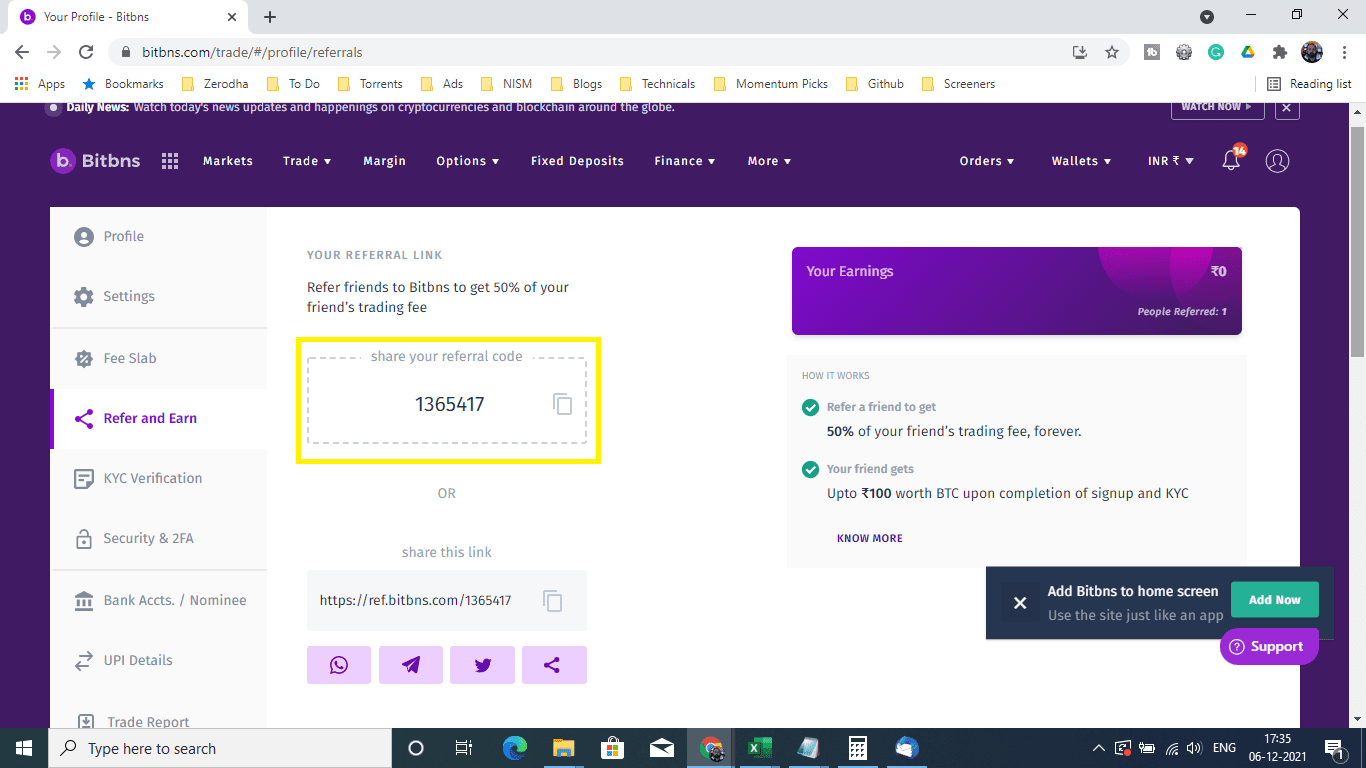Copy the referral code 1365417
The image size is (1366, 768).
coord(562,403)
